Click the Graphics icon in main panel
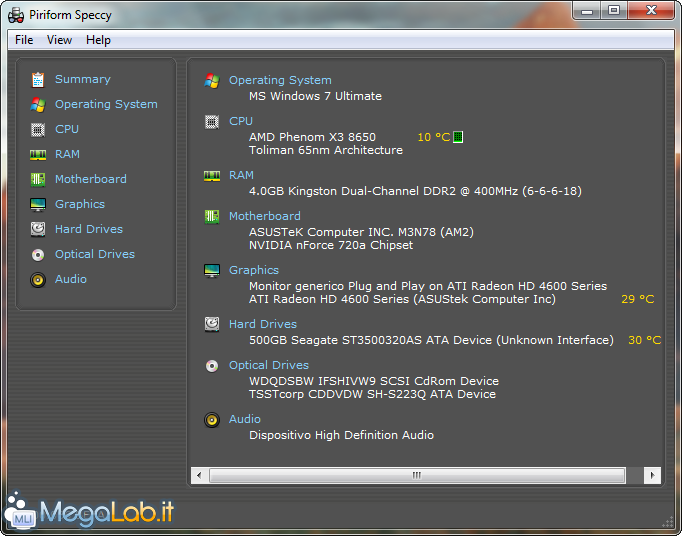The height and width of the screenshot is (536, 682). 212,271
